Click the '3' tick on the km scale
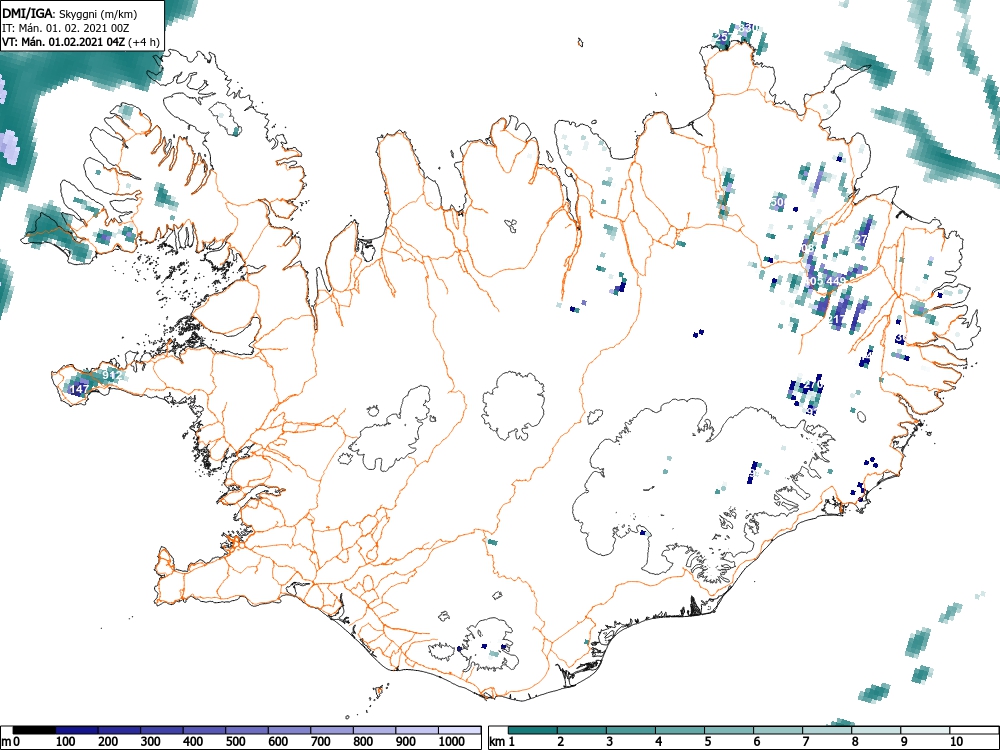Screen dimensions: 1000x750 click(610, 742)
